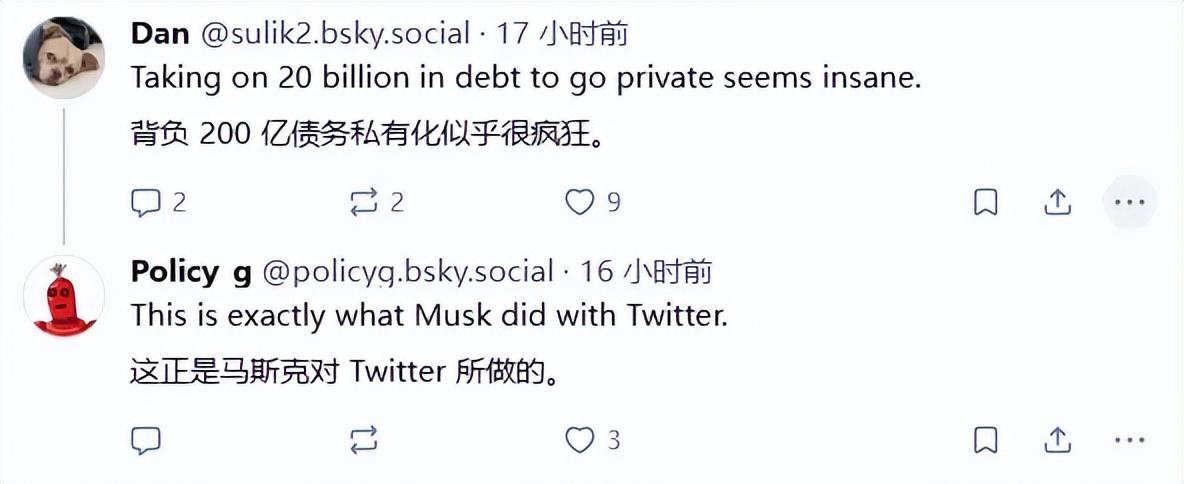This screenshot has width=1184, height=484.
Task: Bookmark Dan's post
Action: (x=986, y=203)
